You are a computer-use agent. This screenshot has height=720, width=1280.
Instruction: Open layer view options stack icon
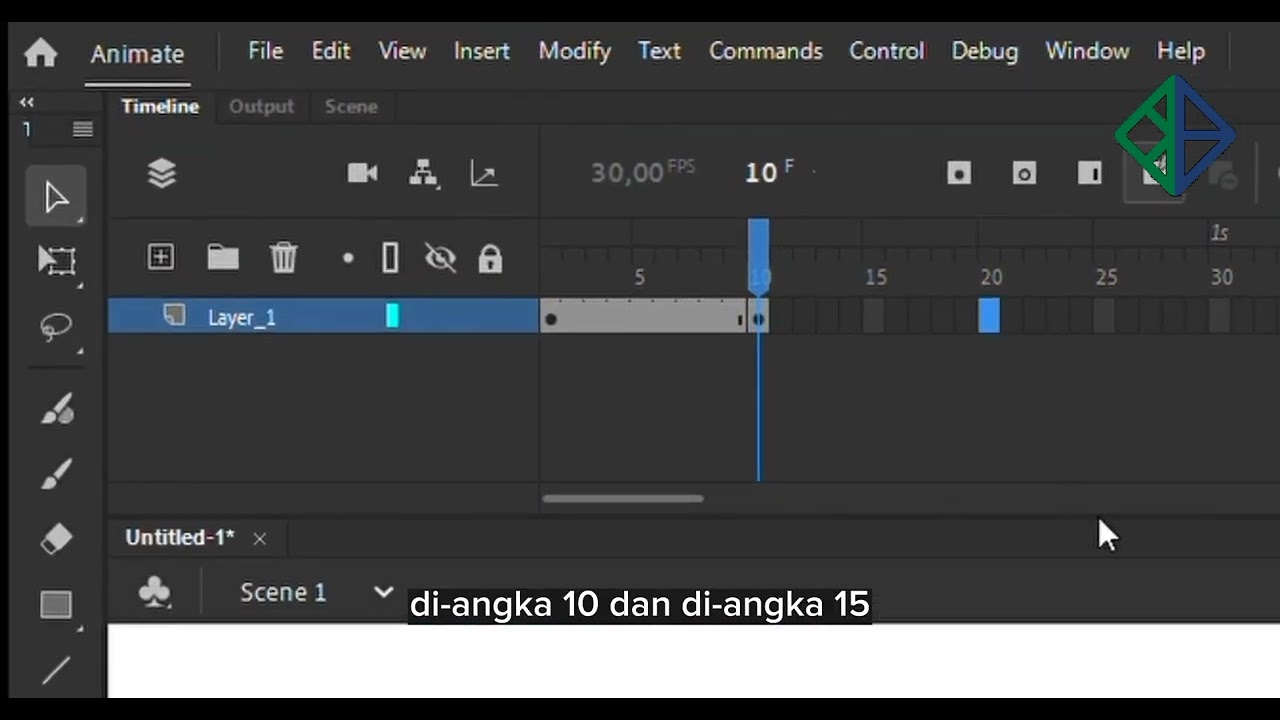162,174
